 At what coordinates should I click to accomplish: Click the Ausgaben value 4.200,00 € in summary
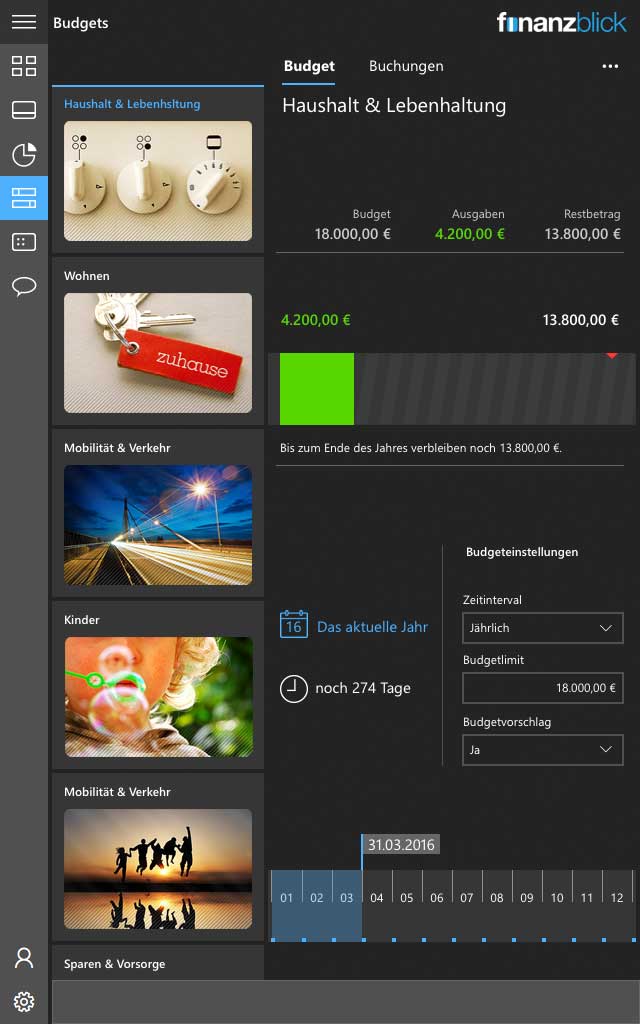[470, 234]
